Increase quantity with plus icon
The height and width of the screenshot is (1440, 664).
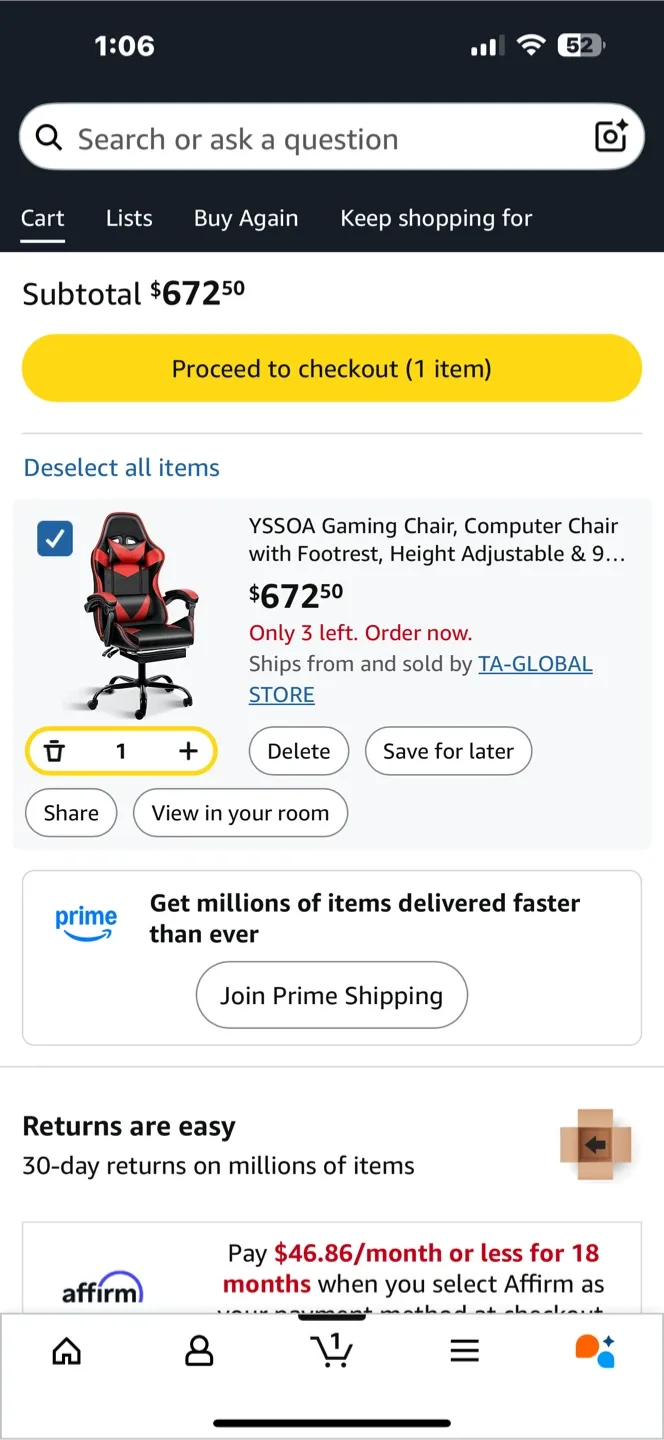[x=188, y=751]
